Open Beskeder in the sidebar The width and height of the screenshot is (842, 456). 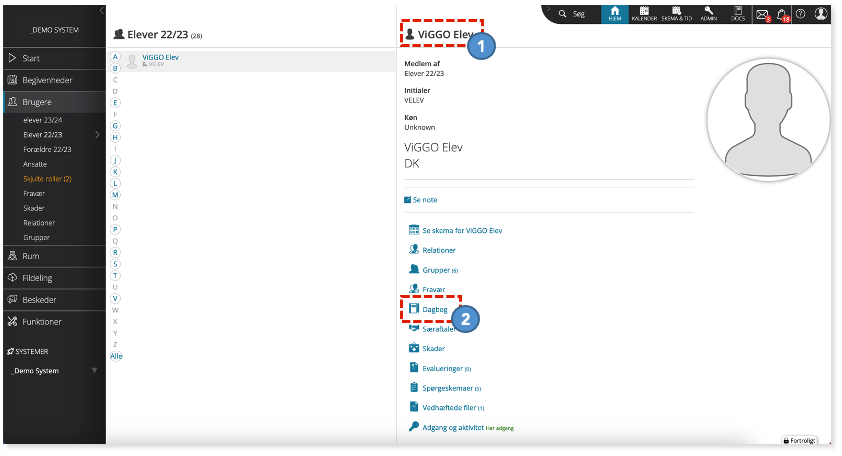[x=54, y=300]
